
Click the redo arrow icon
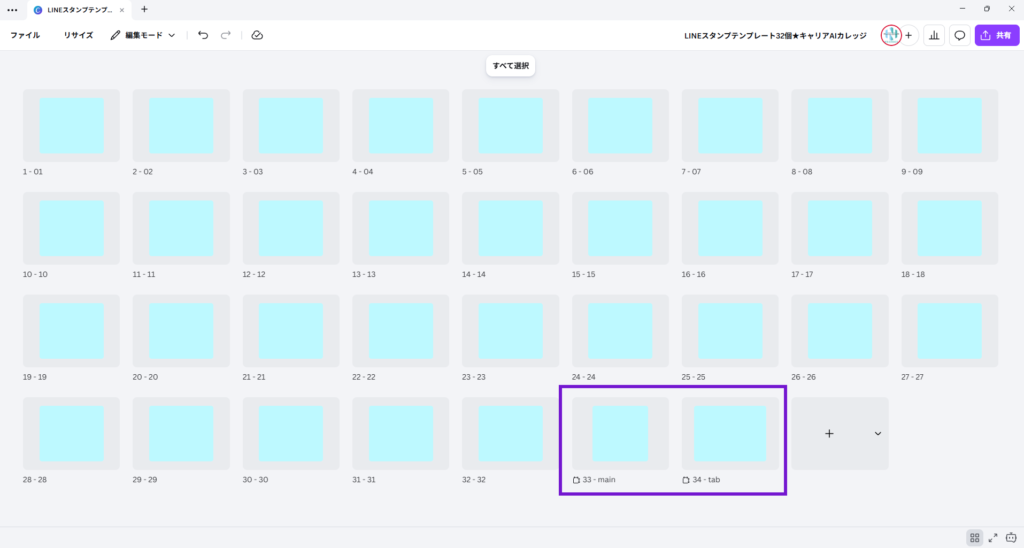226,35
